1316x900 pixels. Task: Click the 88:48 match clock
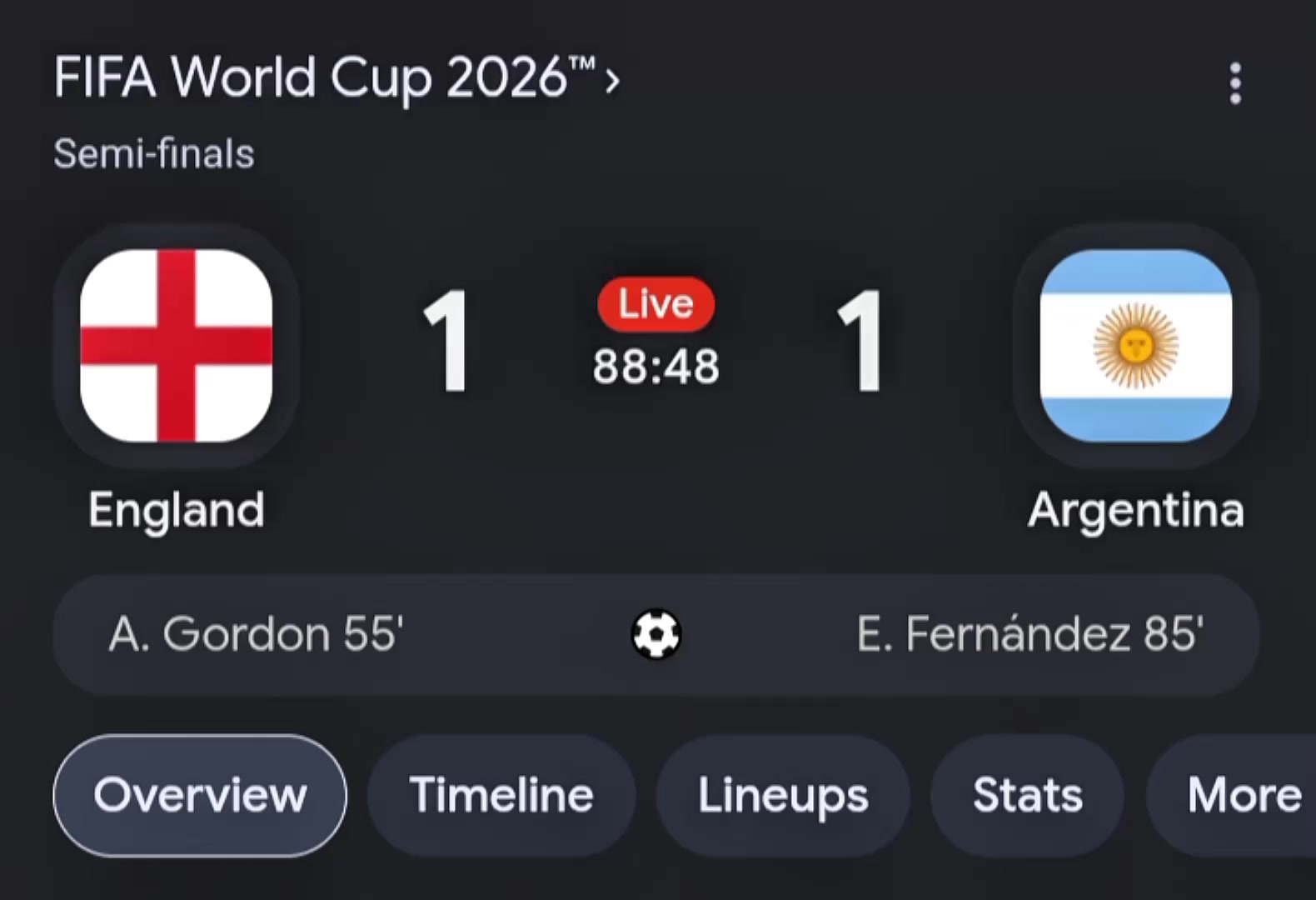[656, 367]
